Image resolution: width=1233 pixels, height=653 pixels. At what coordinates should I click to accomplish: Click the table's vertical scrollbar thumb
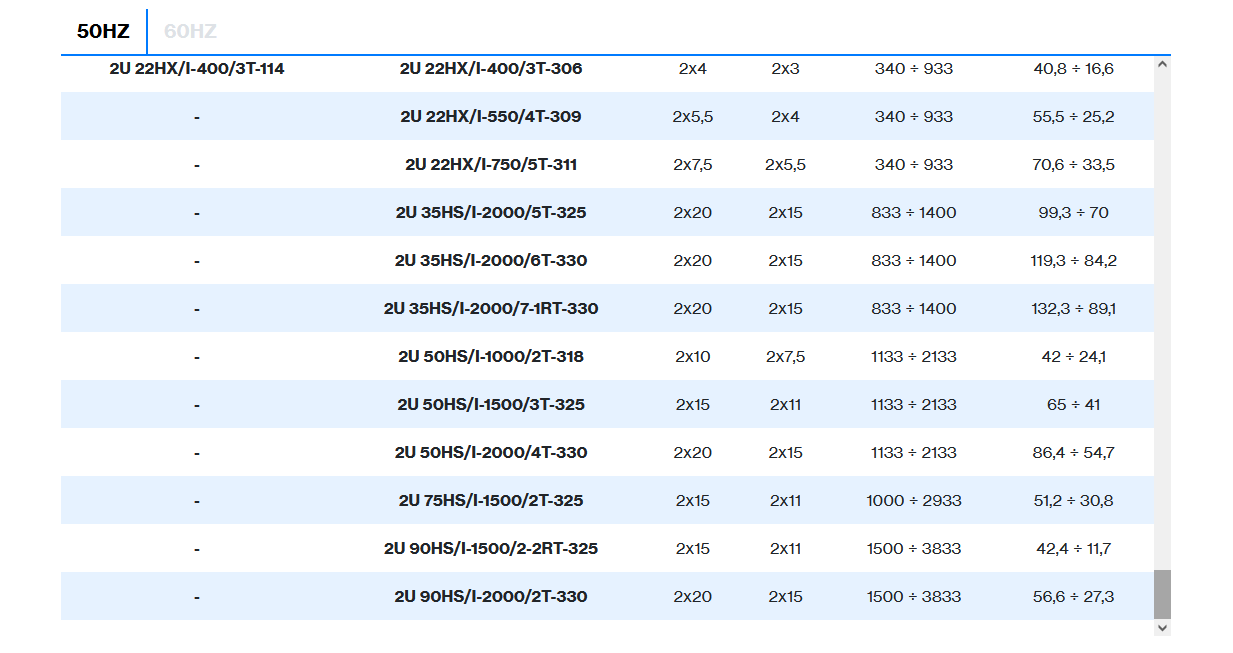[1162, 594]
